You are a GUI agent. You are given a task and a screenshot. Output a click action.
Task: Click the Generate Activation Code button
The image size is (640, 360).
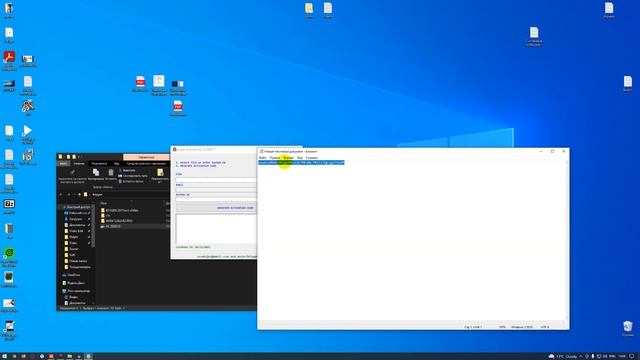(x=216, y=208)
